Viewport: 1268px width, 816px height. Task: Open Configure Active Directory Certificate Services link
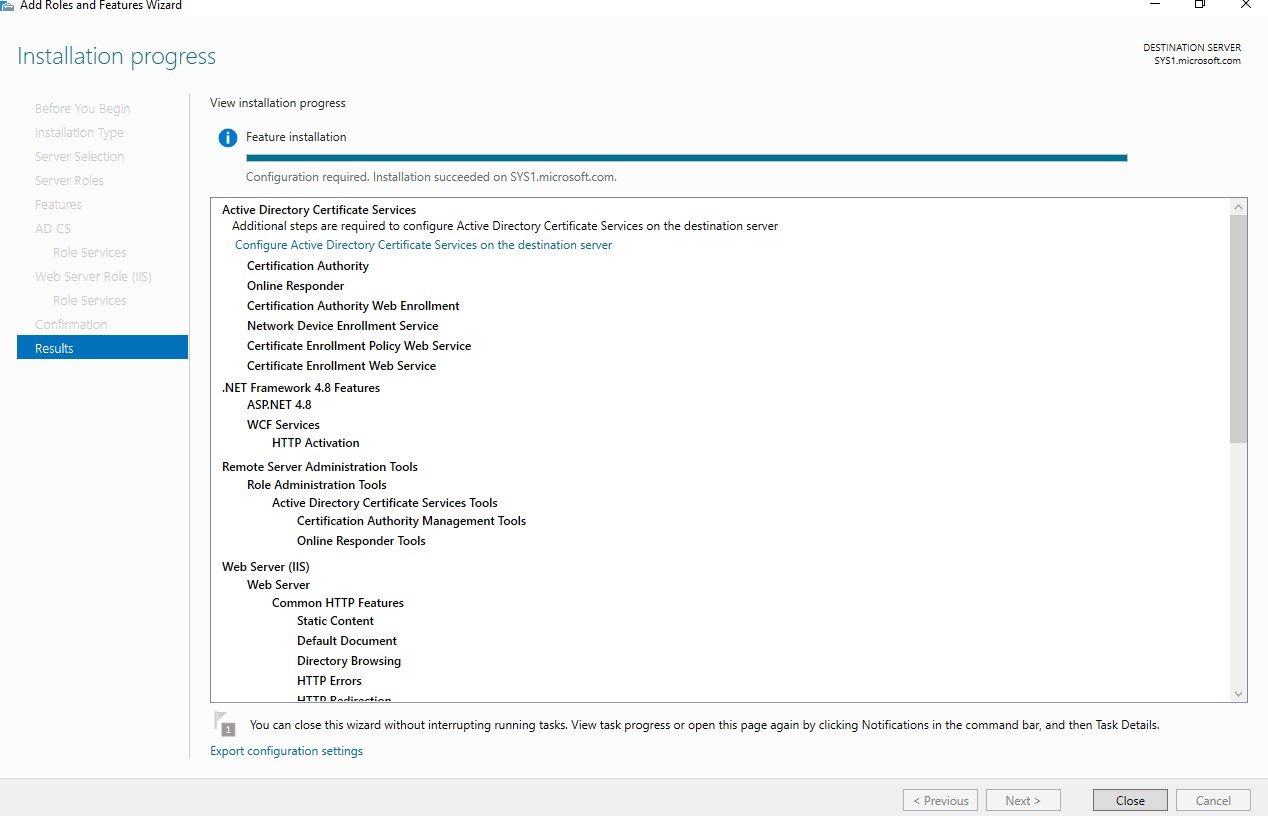pos(423,245)
